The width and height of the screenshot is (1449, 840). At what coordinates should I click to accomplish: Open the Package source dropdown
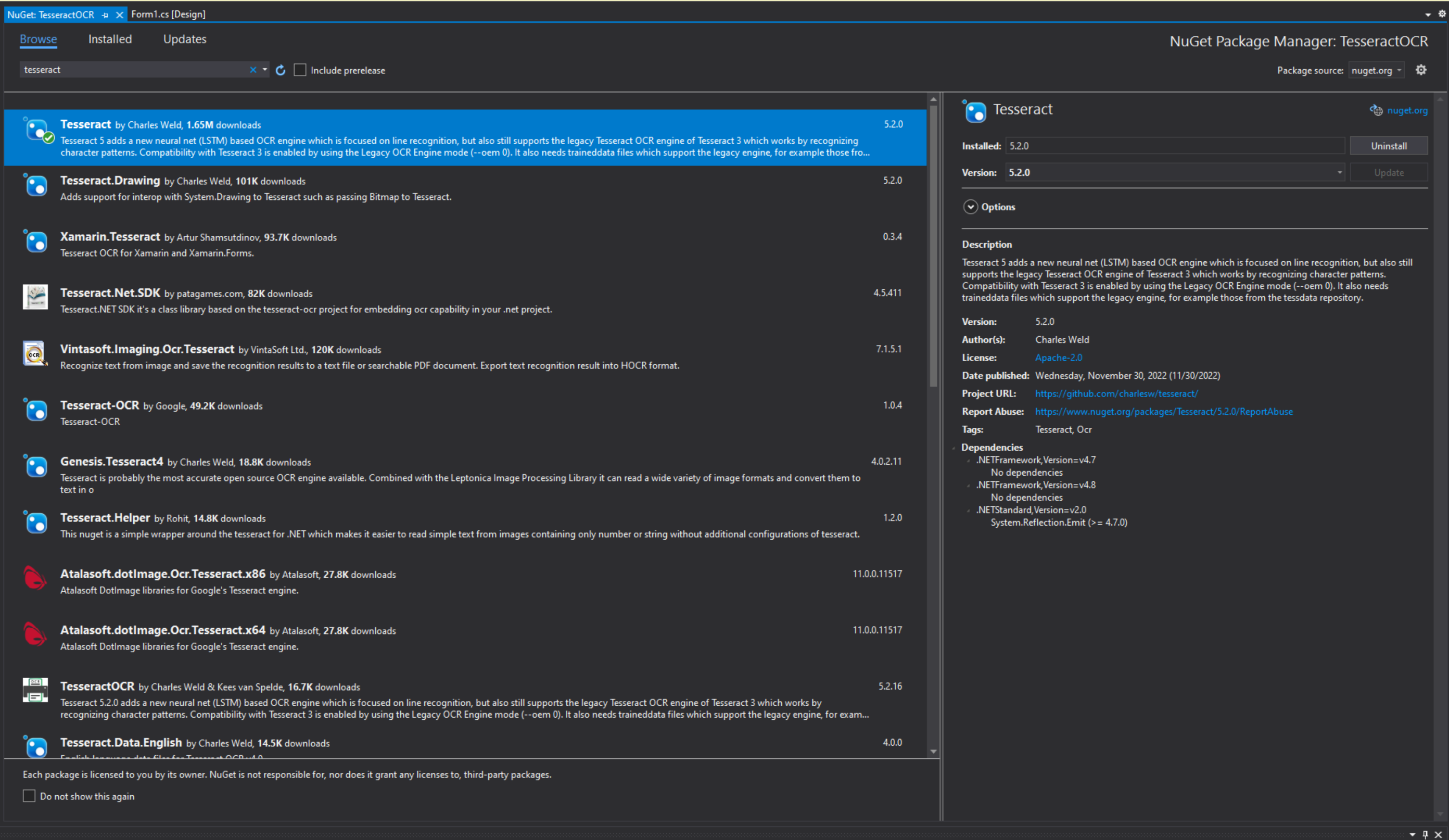click(1377, 70)
